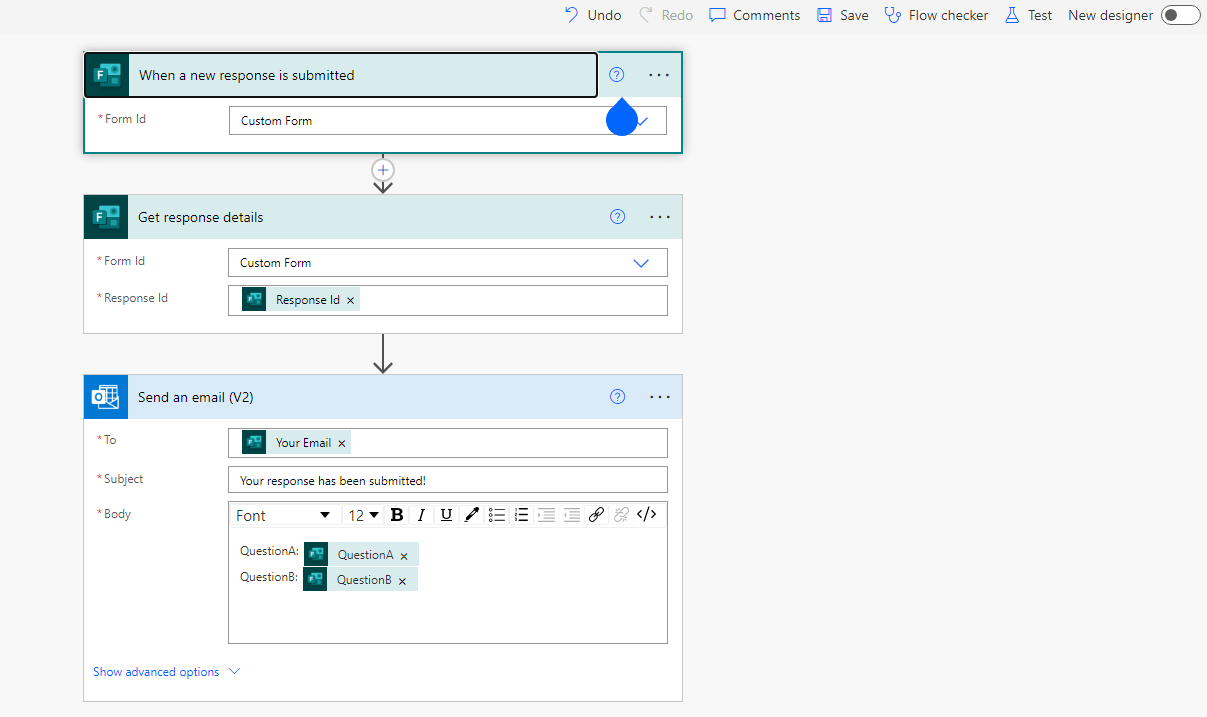
Task: Open the font size dropdown in the body toolbar
Action: 362,514
